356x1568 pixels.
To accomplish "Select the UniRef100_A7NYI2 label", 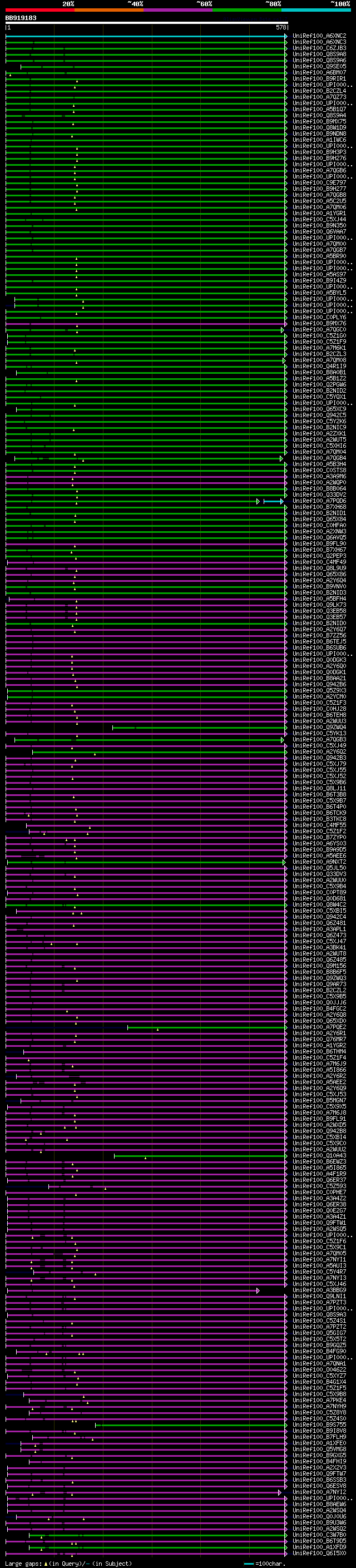I will tap(319, 1492).
